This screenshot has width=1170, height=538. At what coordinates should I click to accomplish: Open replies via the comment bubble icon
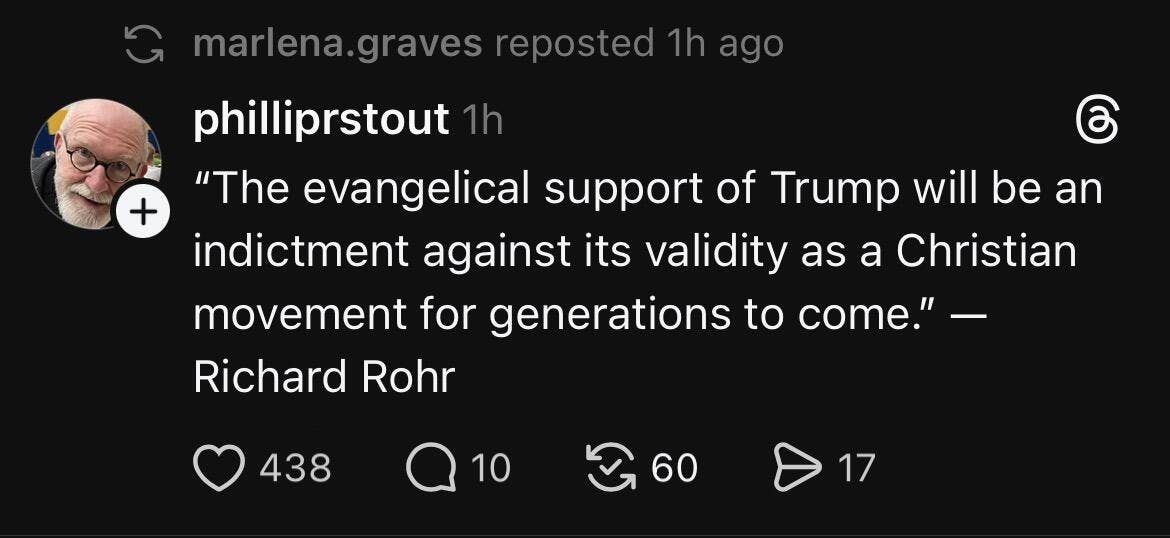pyautogui.click(x=429, y=468)
